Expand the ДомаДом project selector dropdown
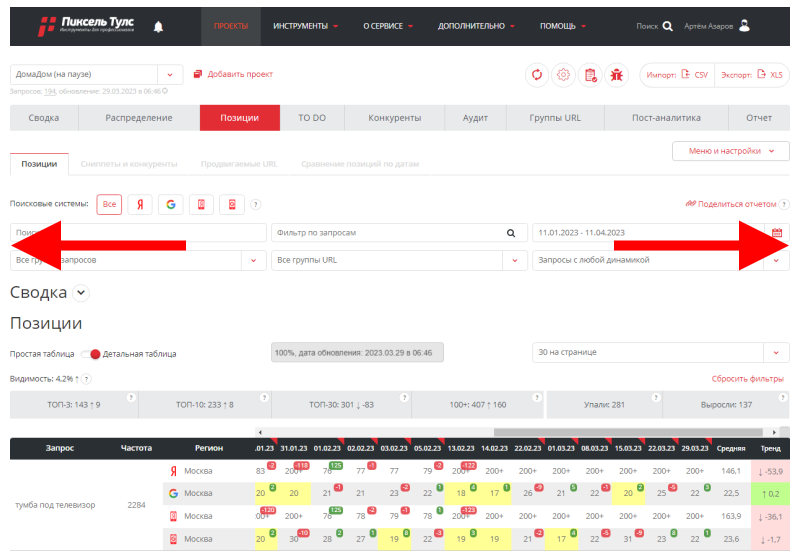 tap(170, 74)
